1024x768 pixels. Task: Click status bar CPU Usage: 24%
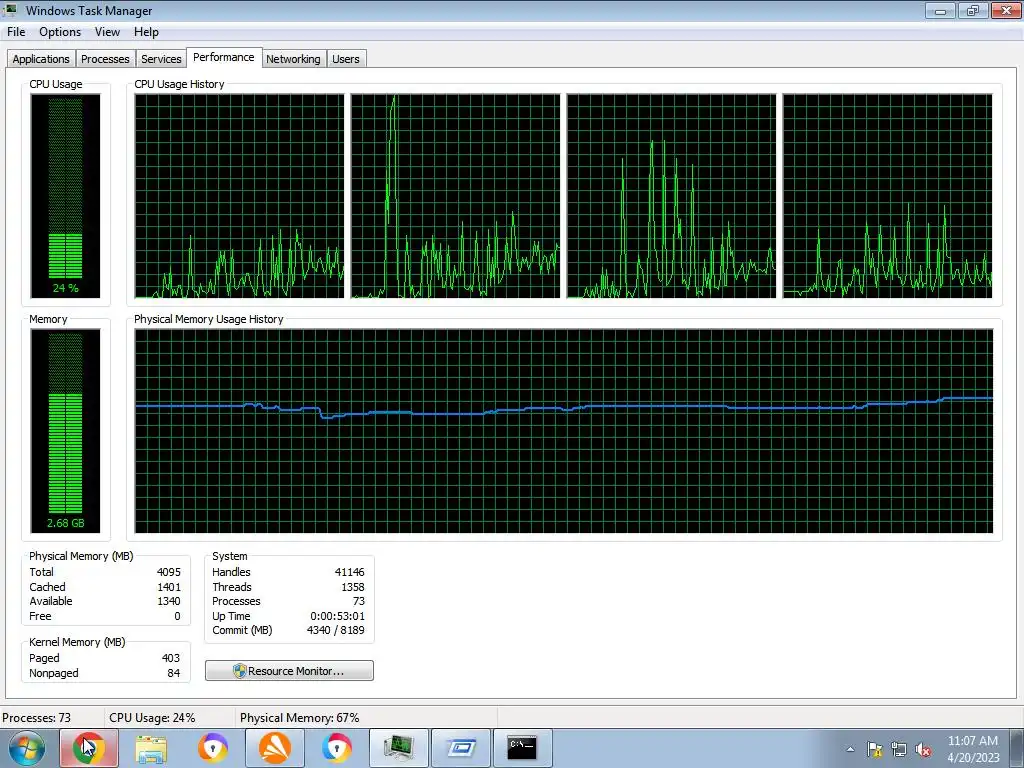[152, 718]
